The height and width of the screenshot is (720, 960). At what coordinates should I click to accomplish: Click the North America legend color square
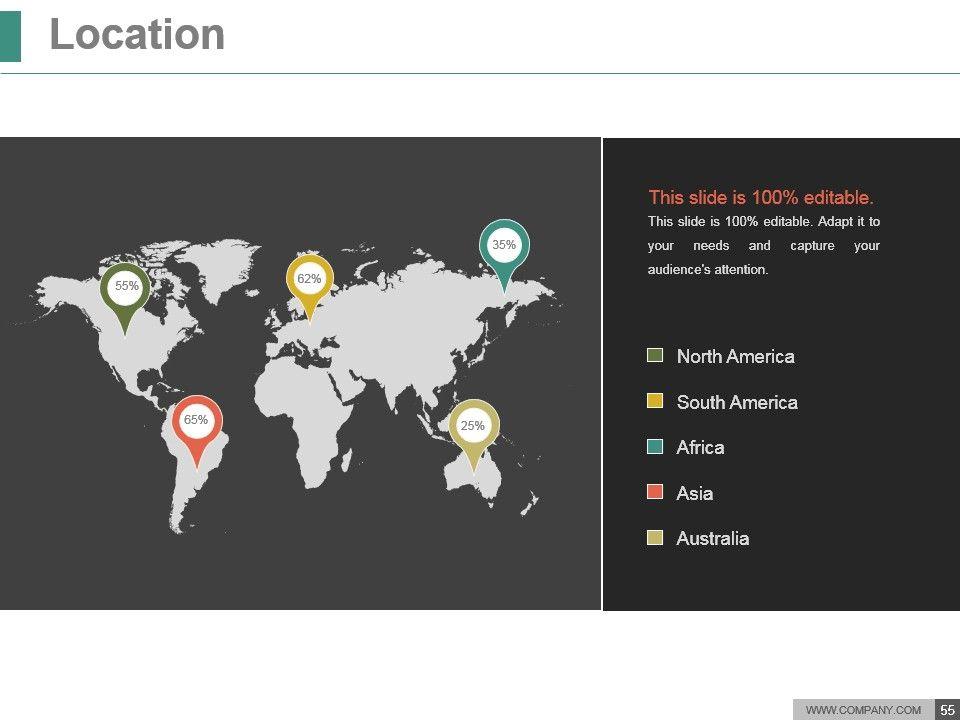coord(656,356)
